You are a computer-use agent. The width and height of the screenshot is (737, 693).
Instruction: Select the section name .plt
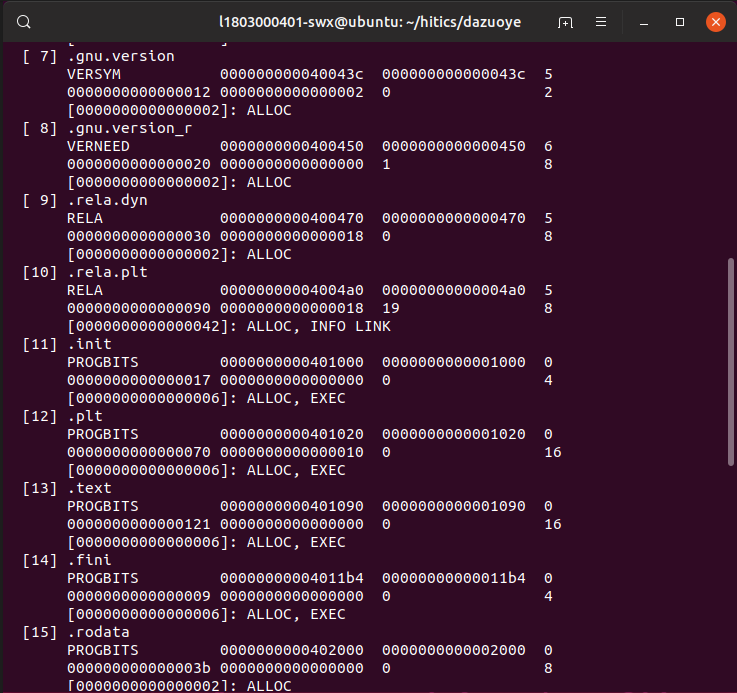tap(85, 416)
